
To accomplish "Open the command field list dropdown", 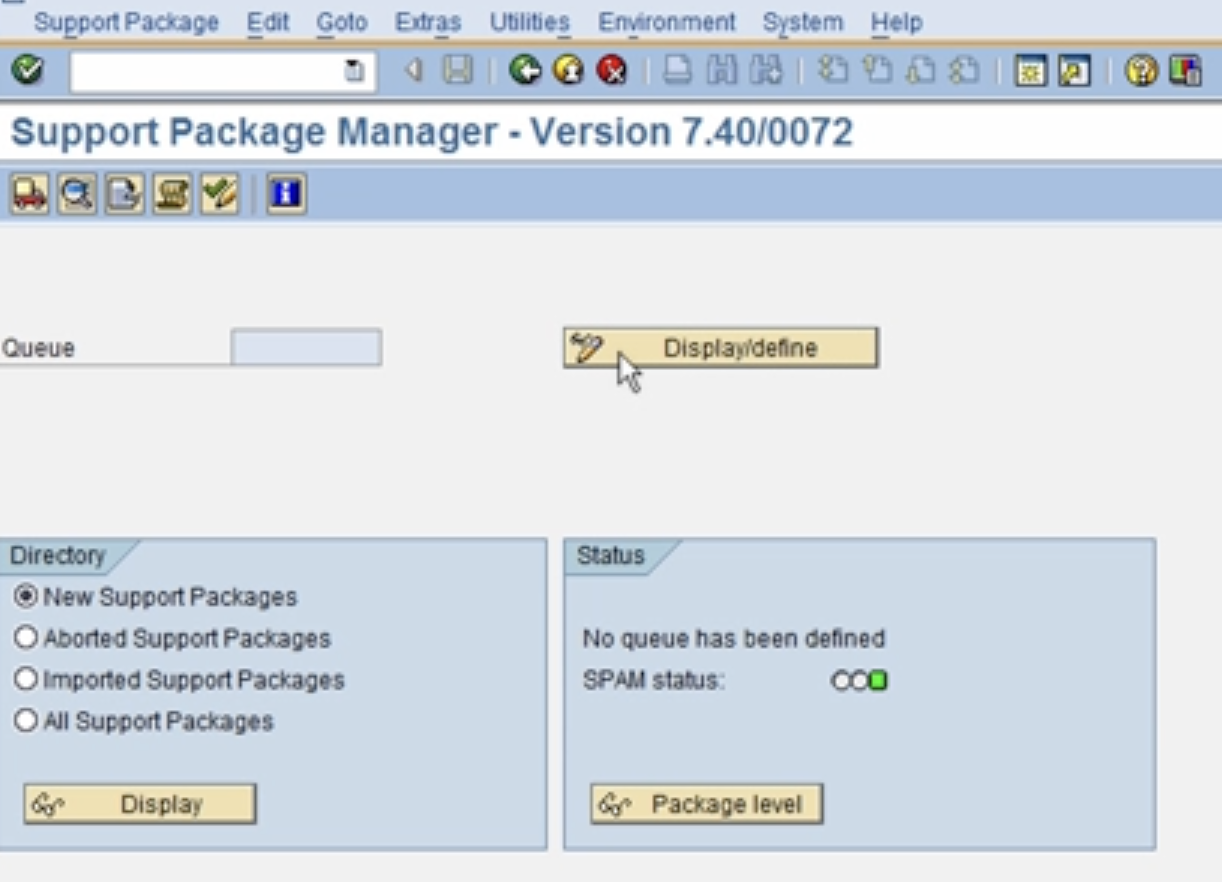I will click(351, 70).
